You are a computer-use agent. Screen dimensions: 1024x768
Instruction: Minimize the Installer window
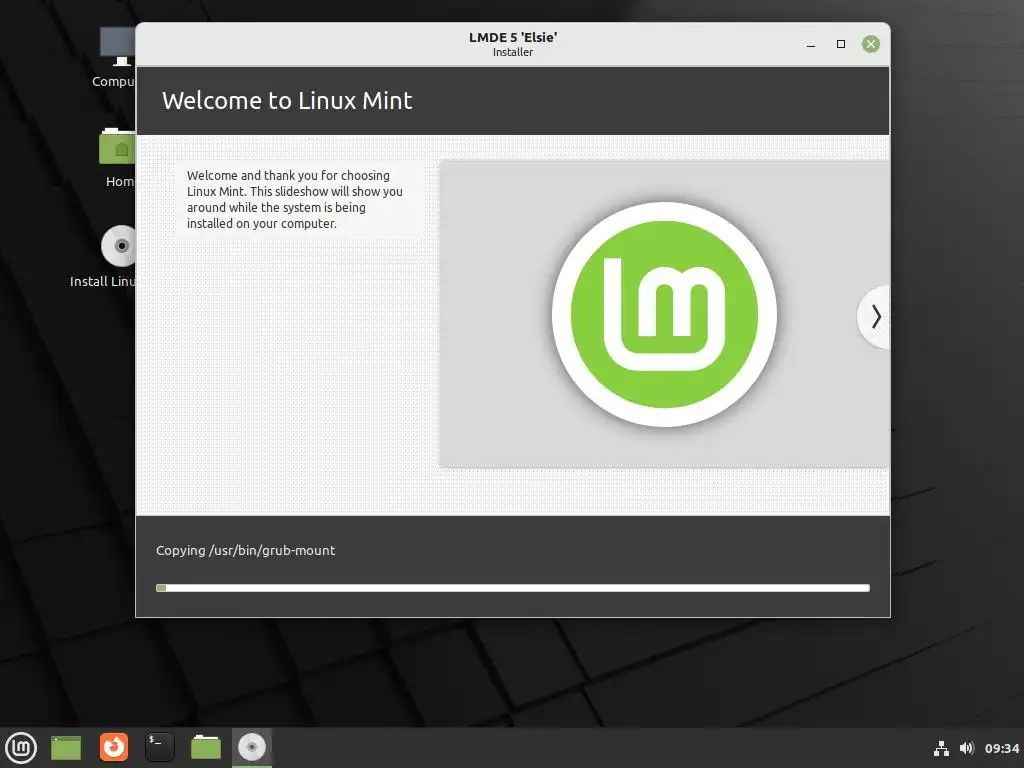coord(810,44)
